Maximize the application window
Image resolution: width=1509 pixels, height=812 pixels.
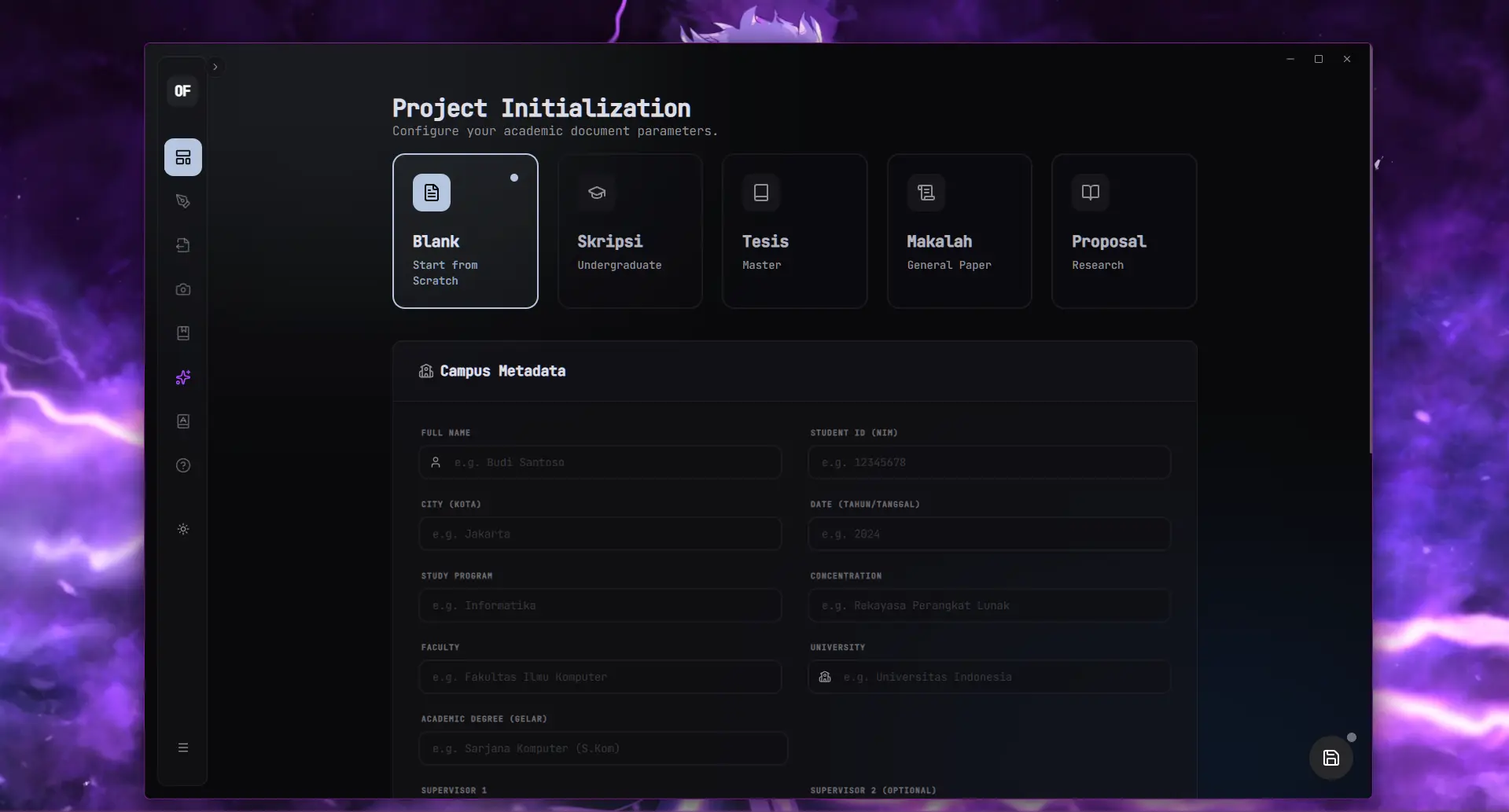(x=1319, y=59)
